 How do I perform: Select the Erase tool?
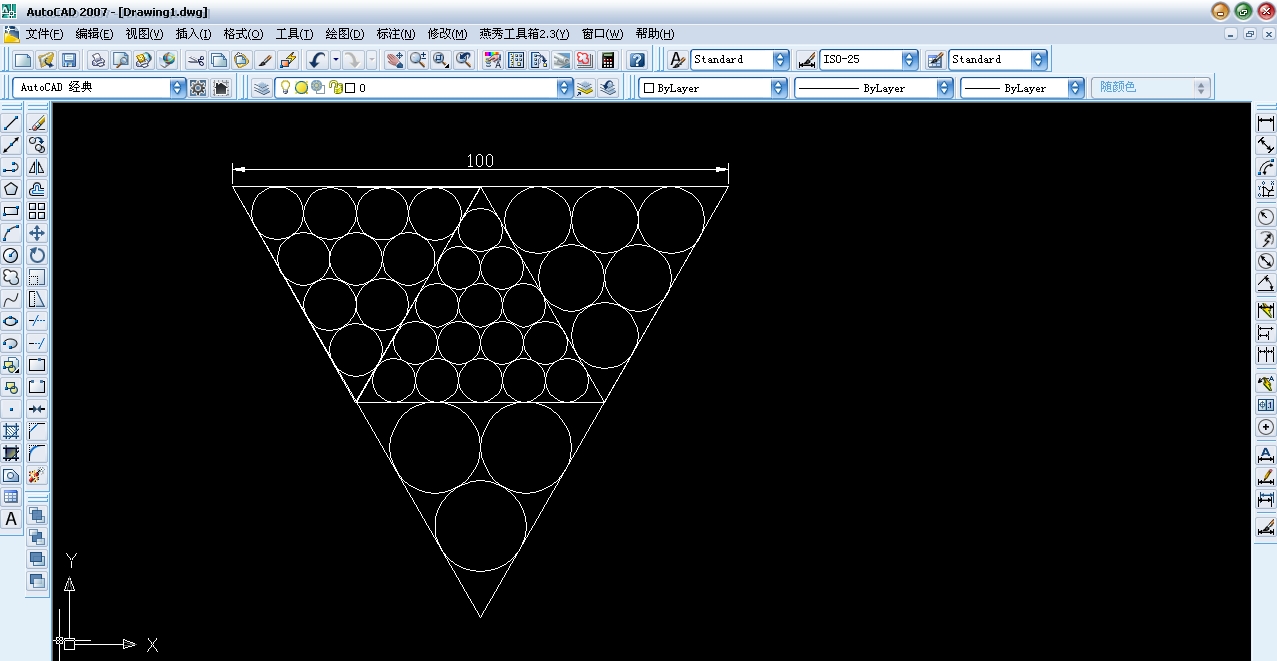37,123
